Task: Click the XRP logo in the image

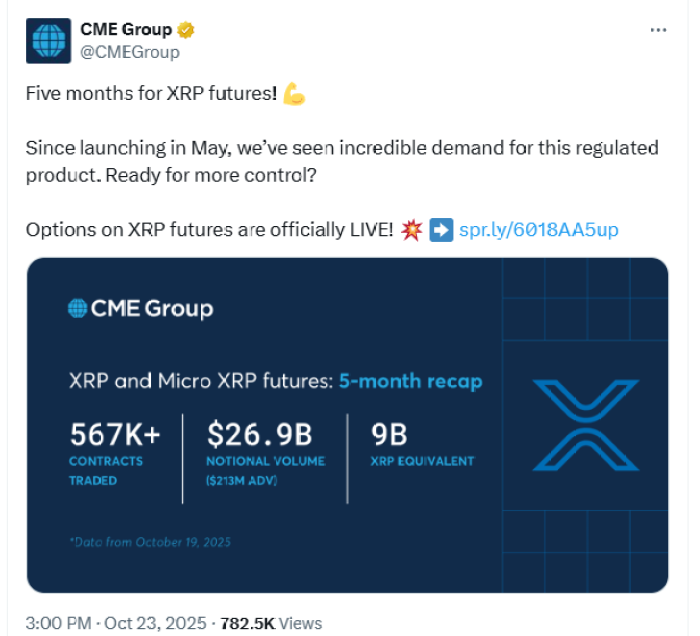Action: pyautogui.click(x=585, y=427)
